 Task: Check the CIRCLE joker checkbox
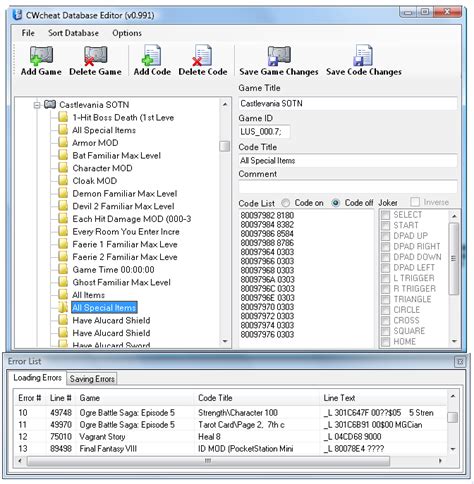(385, 310)
